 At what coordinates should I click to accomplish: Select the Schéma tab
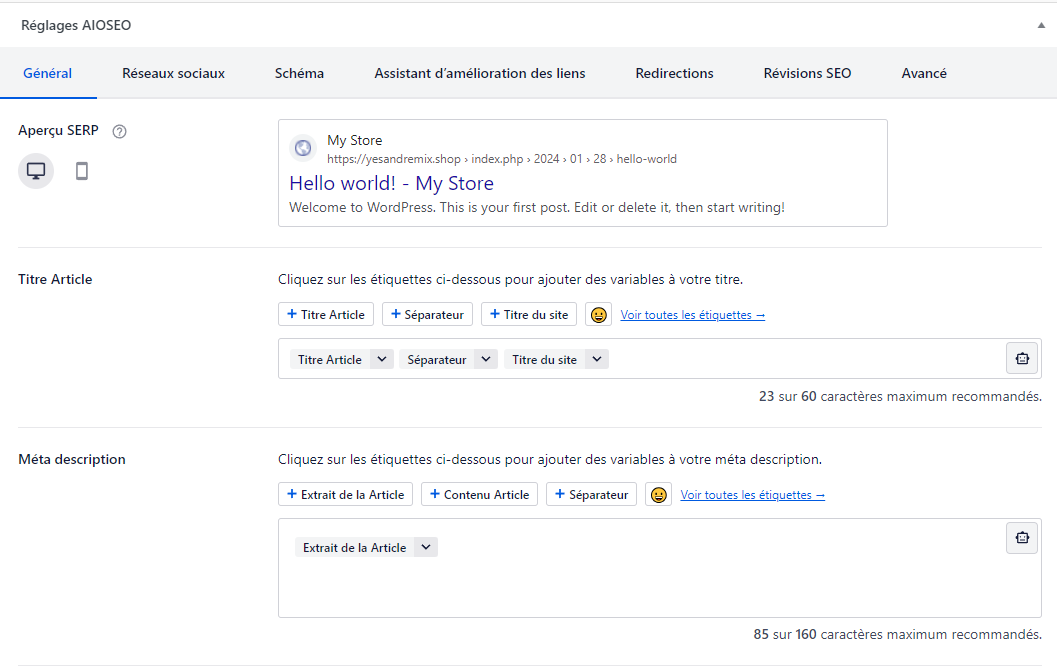tap(298, 72)
